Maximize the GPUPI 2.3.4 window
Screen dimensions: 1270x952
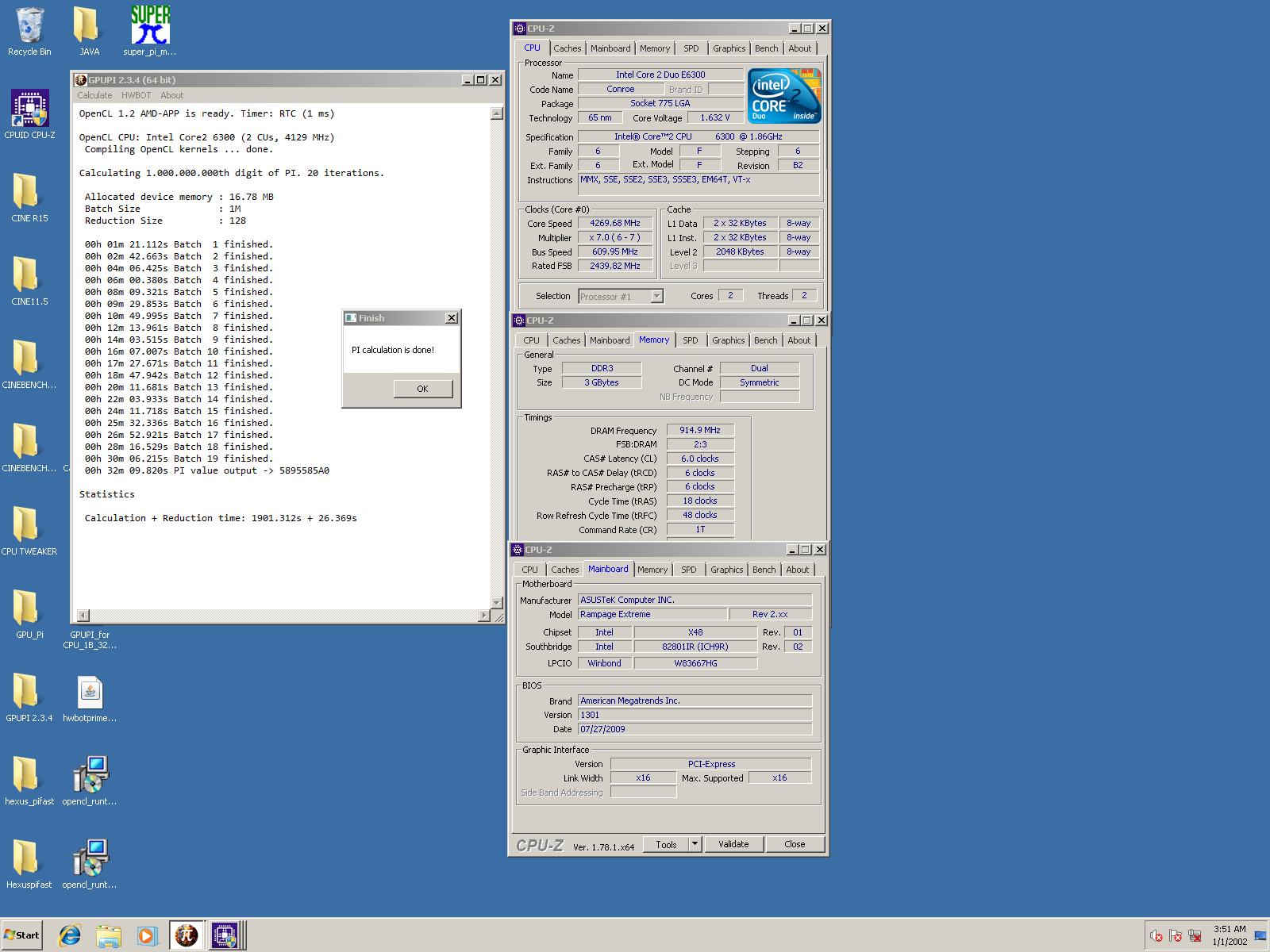pyautogui.click(x=480, y=80)
